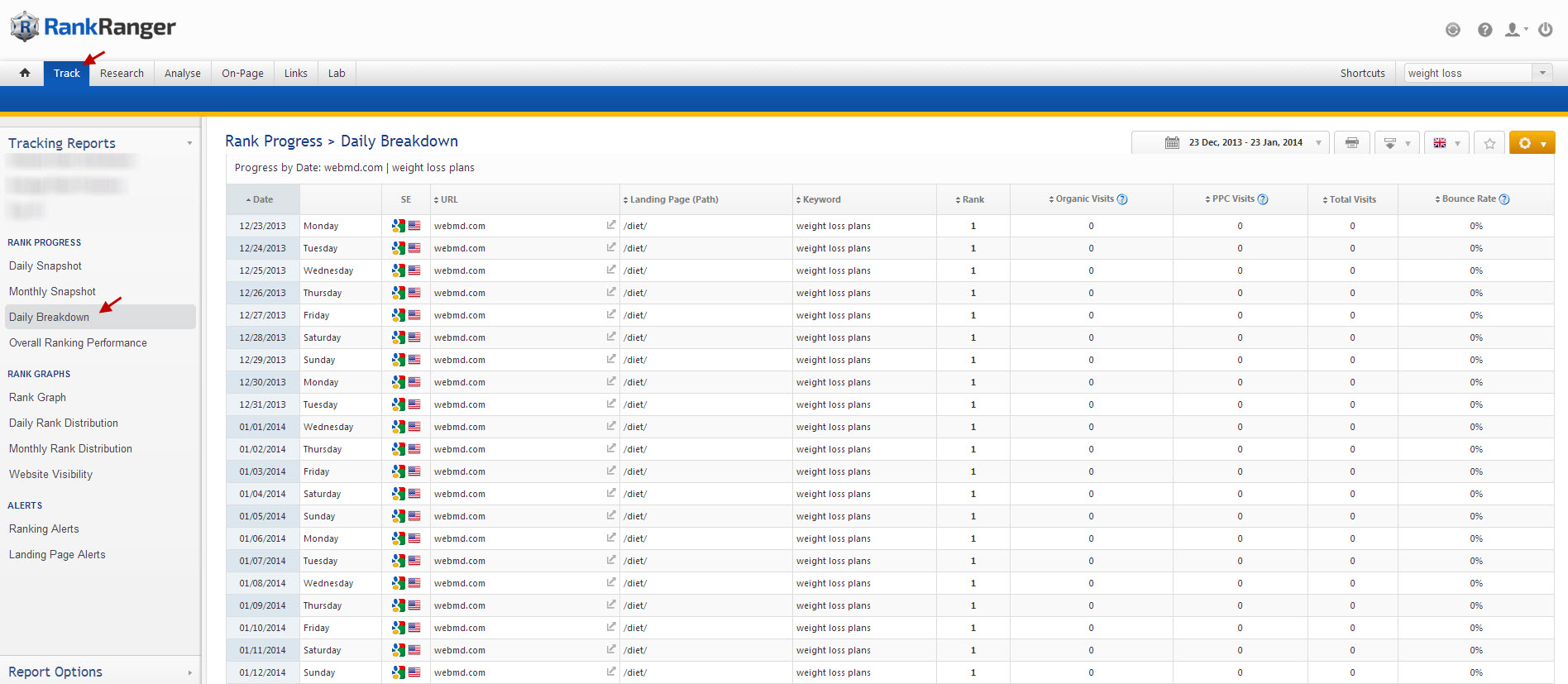
Task: Open the orange settings gear dropdown
Action: pyautogui.click(x=1532, y=143)
